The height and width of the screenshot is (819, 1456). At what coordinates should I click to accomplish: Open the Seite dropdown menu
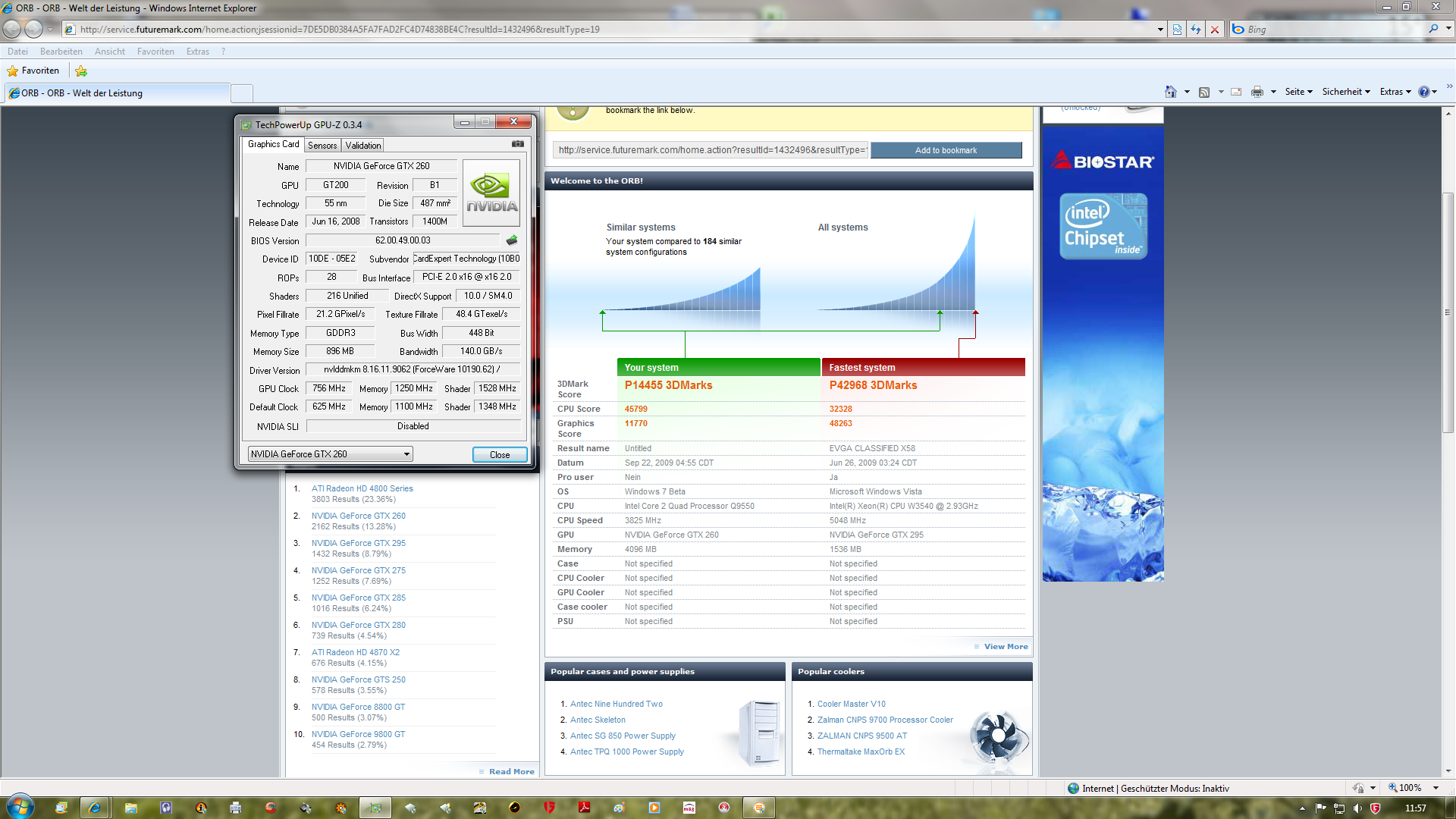(x=1298, y=92)
